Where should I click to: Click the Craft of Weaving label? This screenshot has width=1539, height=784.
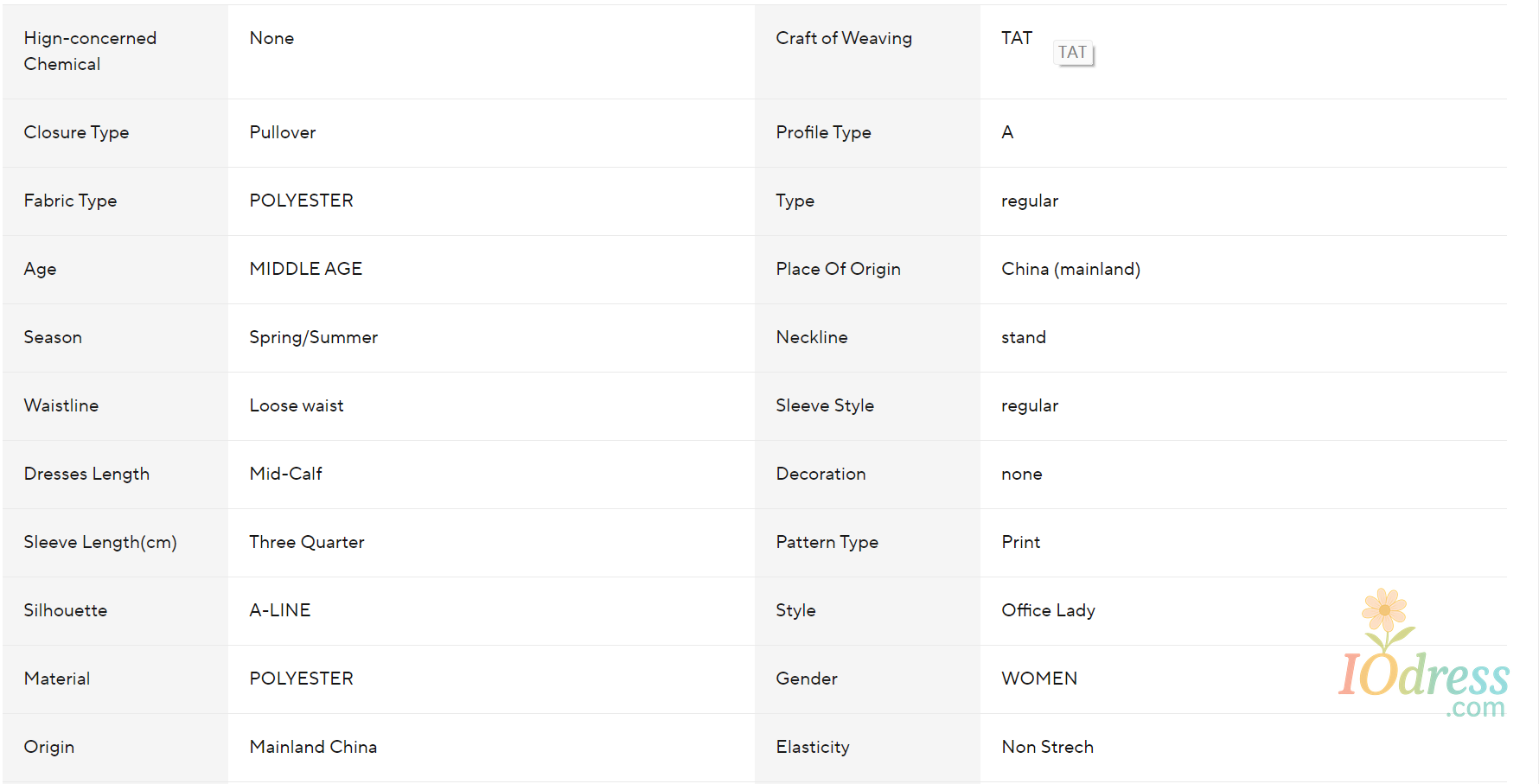point(844,38)
